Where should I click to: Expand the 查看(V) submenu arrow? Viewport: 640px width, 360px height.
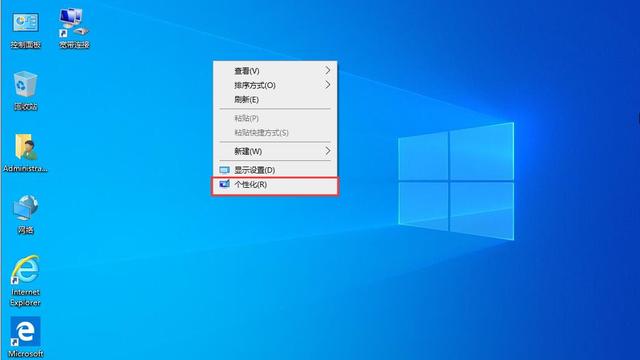coord(328,71)
